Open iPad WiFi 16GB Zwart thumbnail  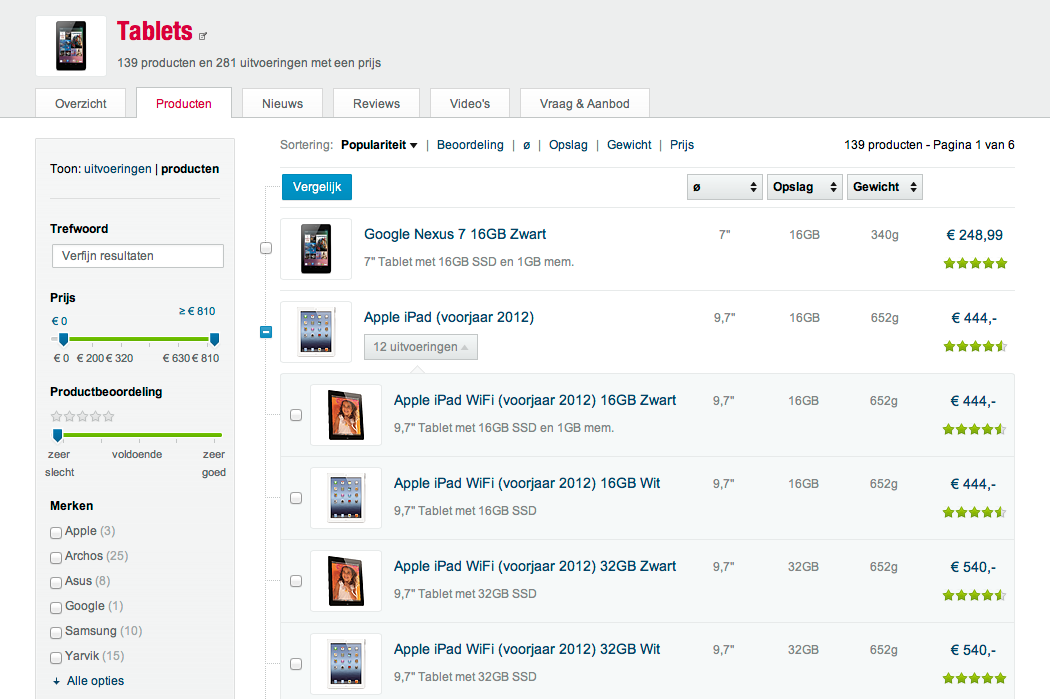[346, 415]
